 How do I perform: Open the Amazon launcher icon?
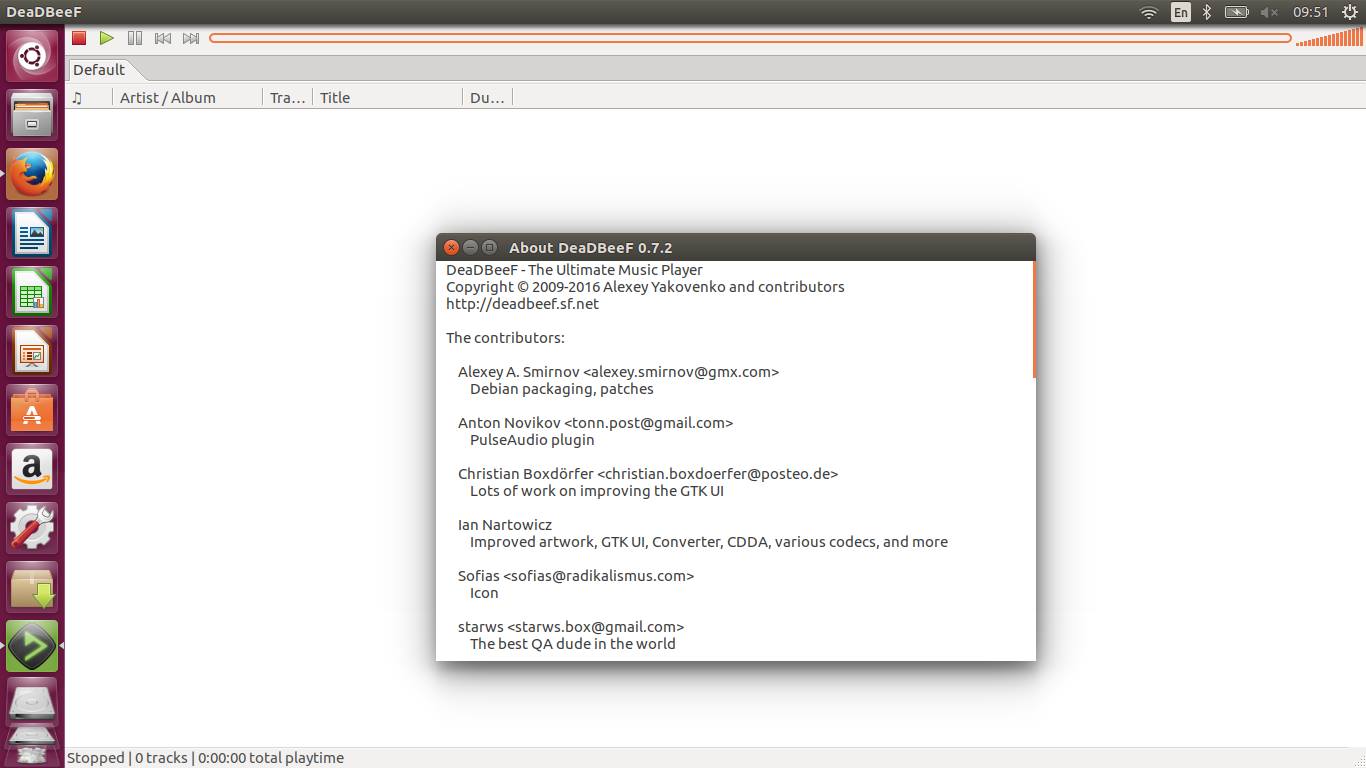tap(32, 469)
